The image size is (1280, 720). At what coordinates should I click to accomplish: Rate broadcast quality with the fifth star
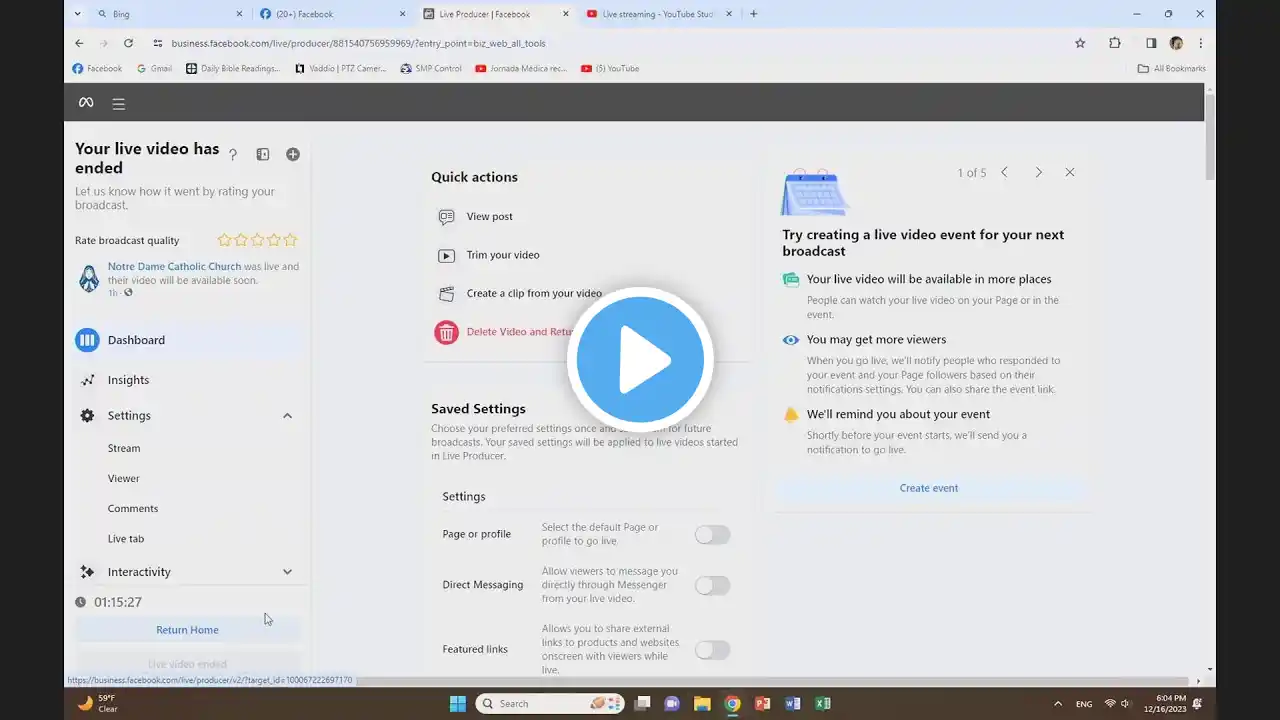pos(291,240)
